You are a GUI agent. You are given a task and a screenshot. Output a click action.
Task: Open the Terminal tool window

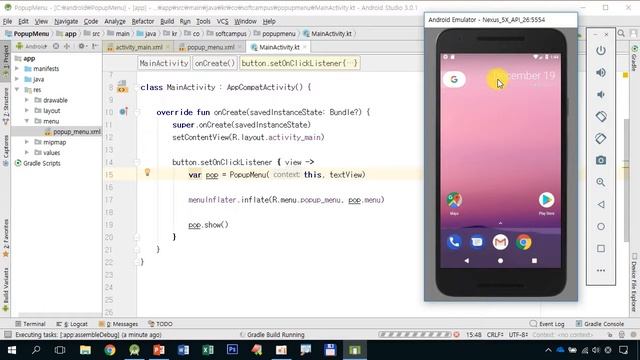(x=30, y=324)
